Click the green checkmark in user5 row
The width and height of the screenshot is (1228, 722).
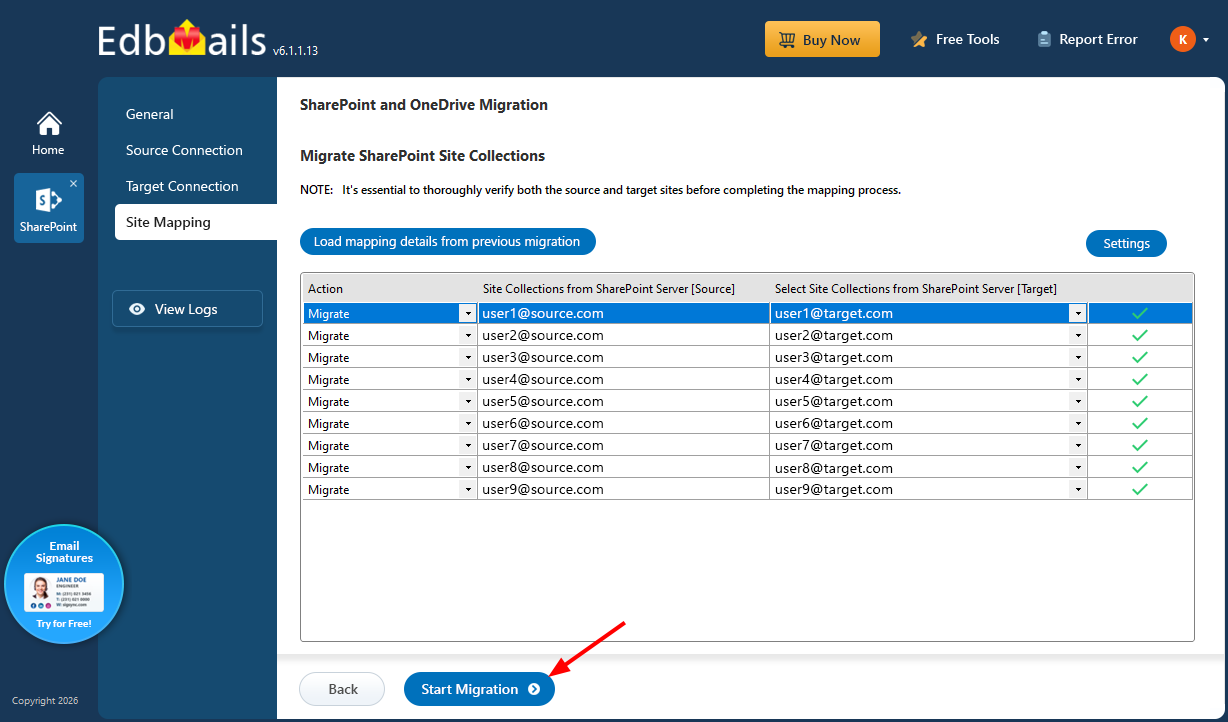(x=1139, y=401)
